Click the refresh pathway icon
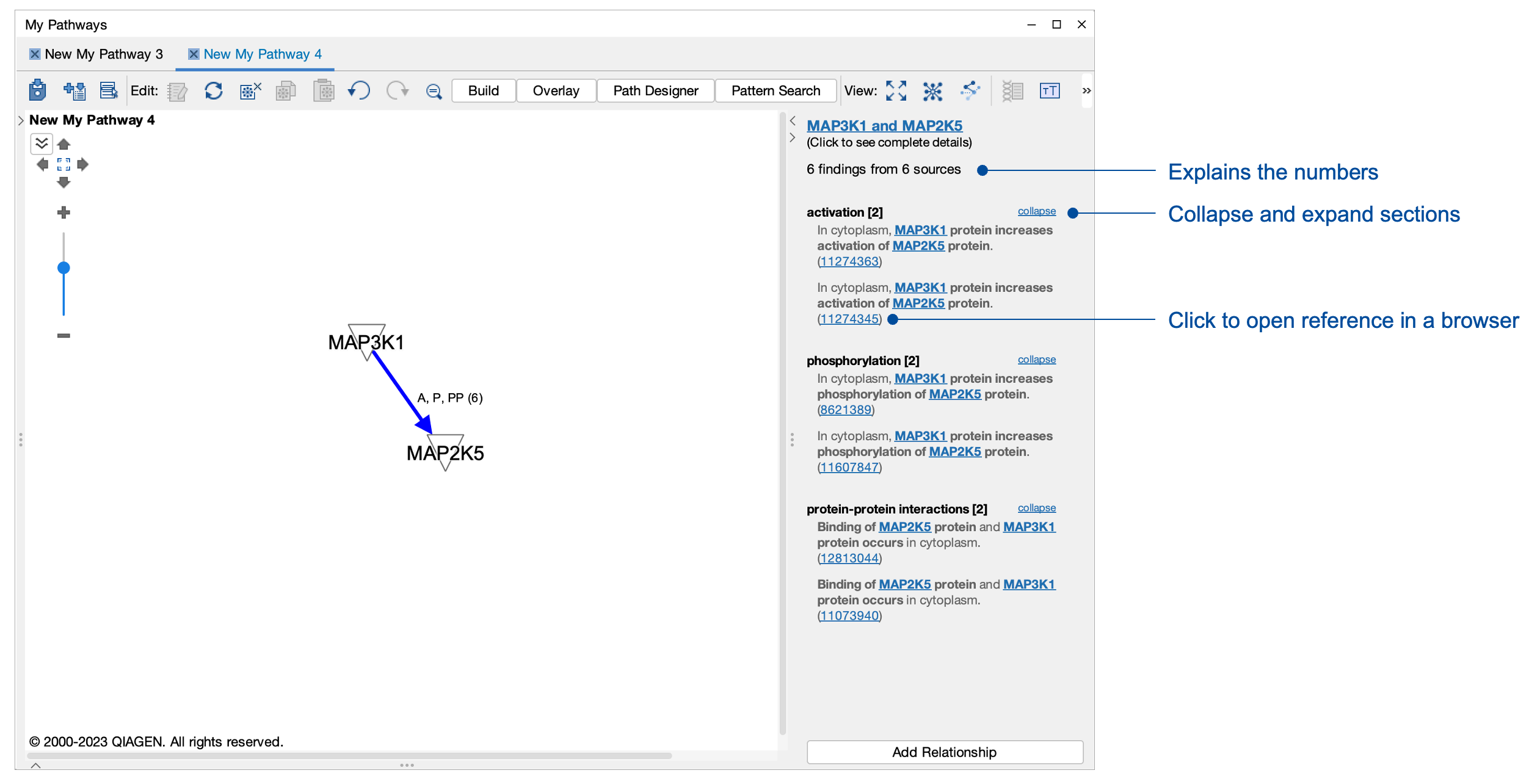 [x=213, y=90]
